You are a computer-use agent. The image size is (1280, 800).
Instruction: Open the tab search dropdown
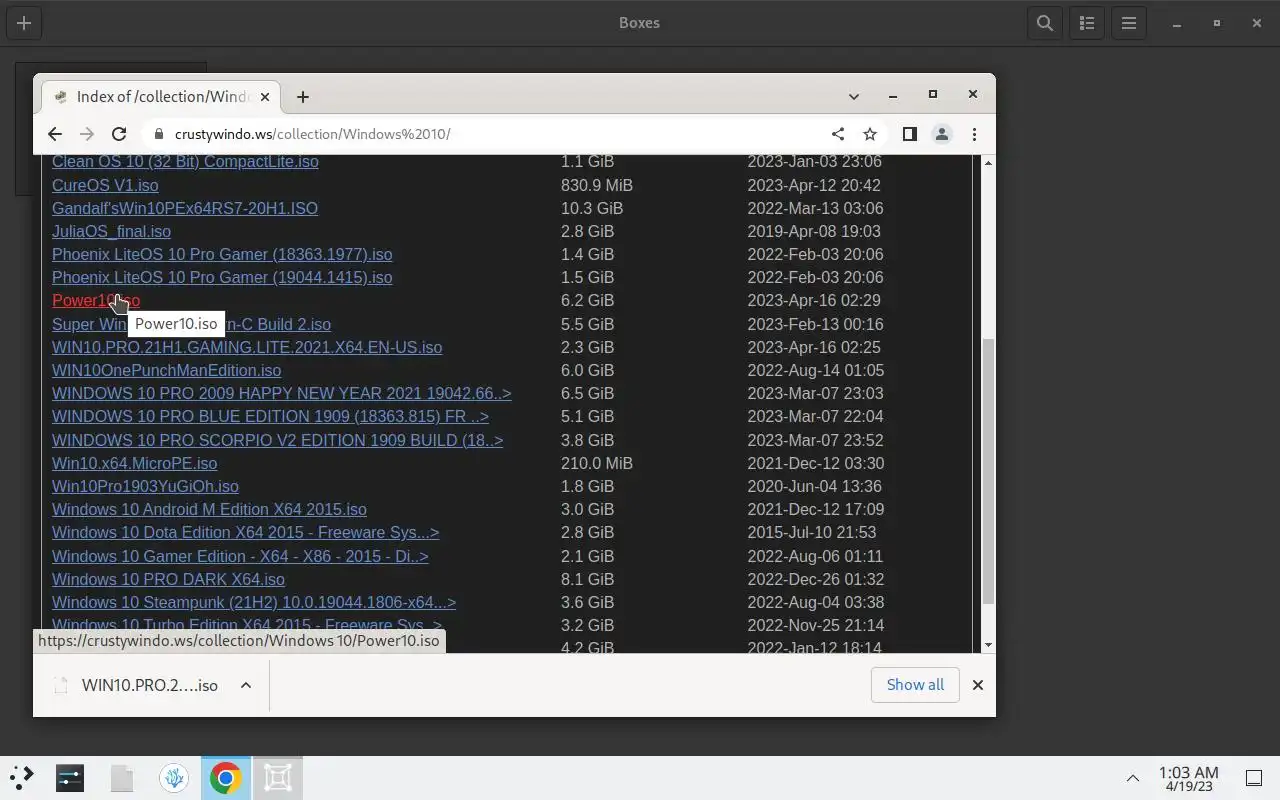point(853,97)
